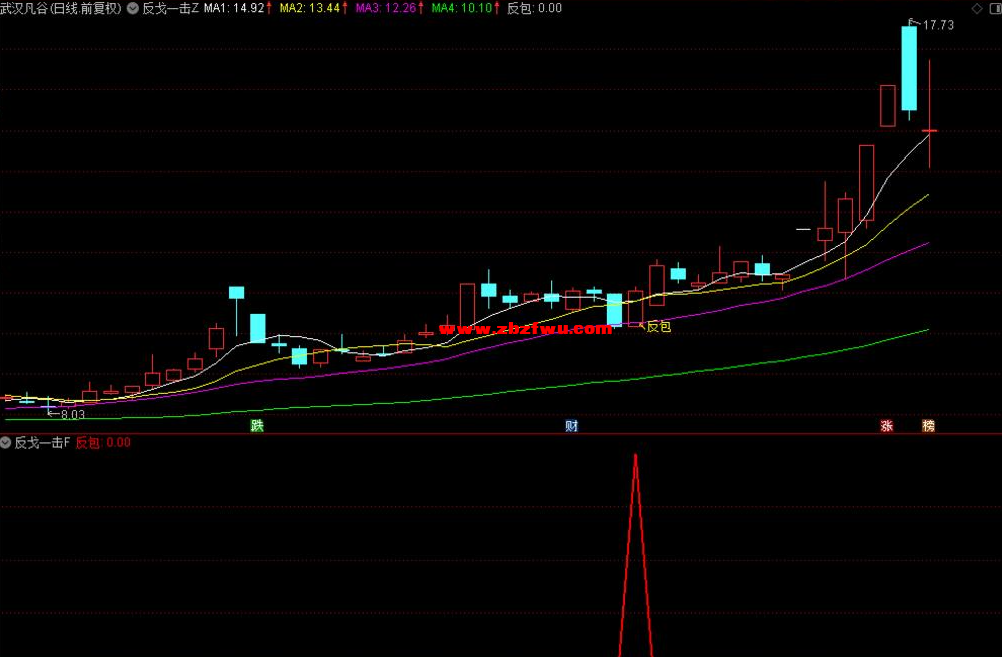The height and width of the screenshot is (657, 1002).
Task: Click the 反戈一击F sub-chart indicator name
Action: click(42, 442)
